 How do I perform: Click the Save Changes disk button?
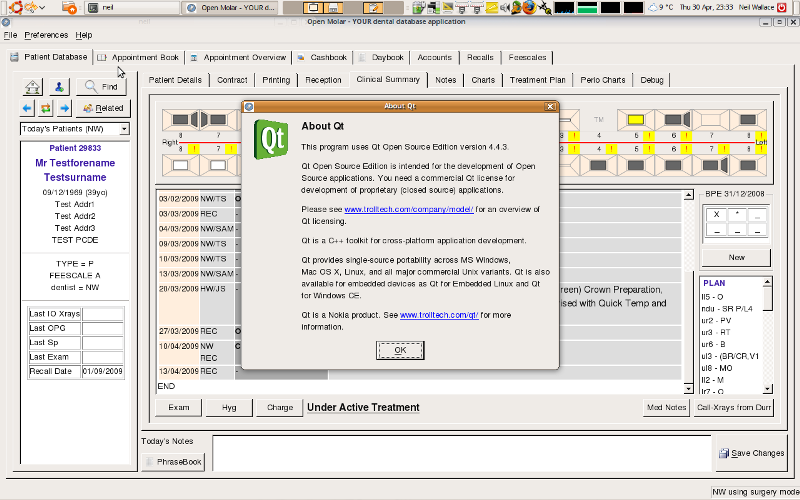751,453
